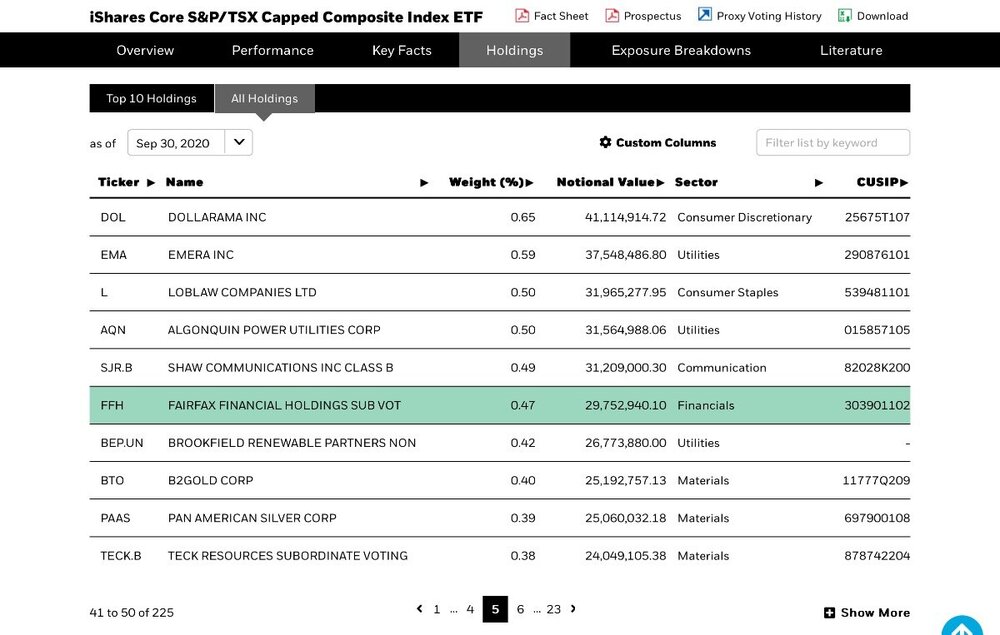Sort by Ticker column arrow
1000x635 pixels.
pos(151,183)
